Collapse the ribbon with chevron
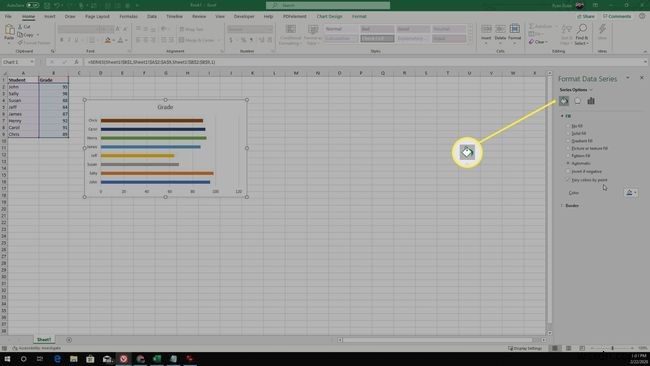 [x=645, y=51]
